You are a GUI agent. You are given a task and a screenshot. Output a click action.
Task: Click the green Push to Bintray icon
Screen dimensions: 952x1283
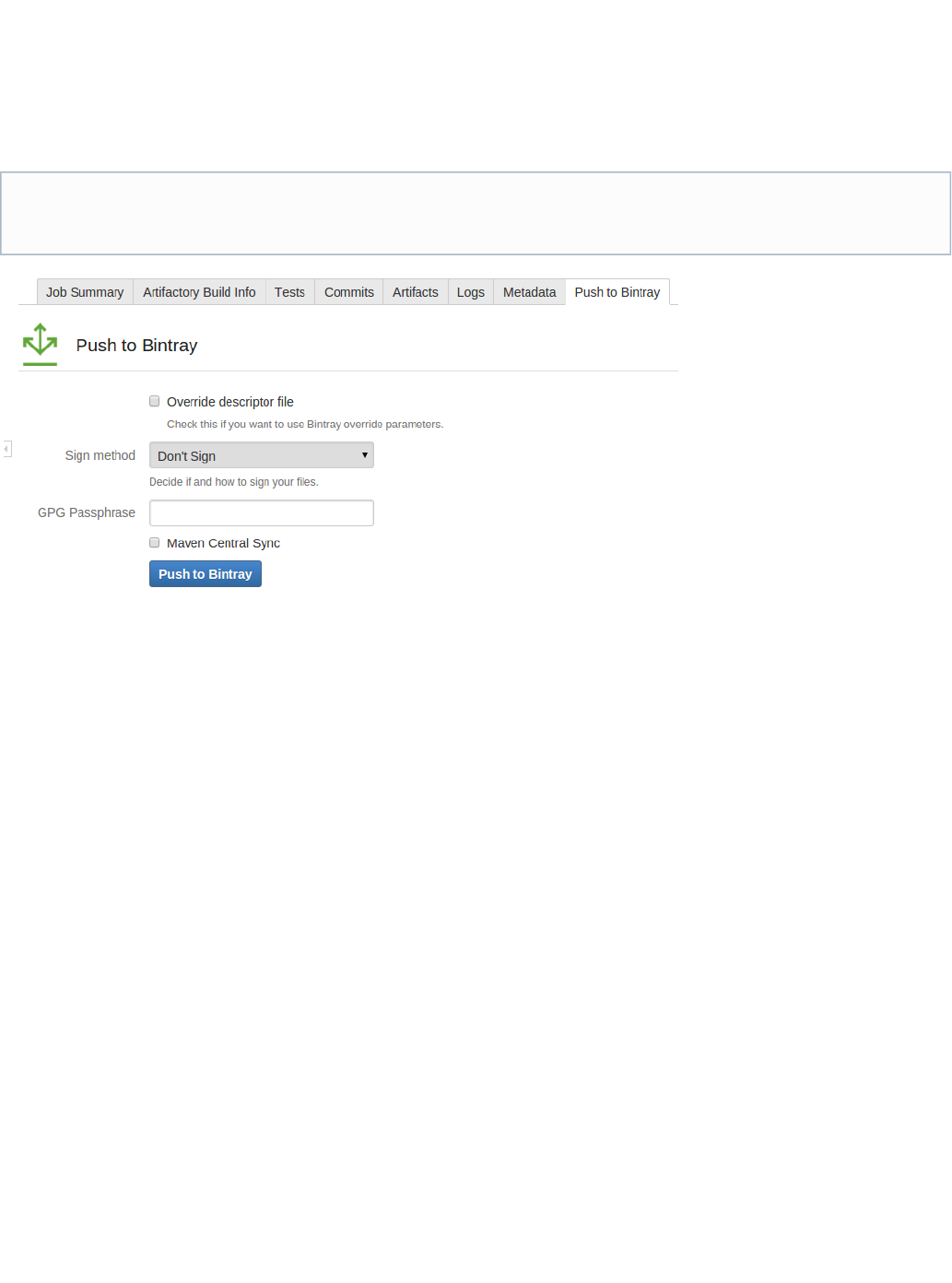pos(41,344)
